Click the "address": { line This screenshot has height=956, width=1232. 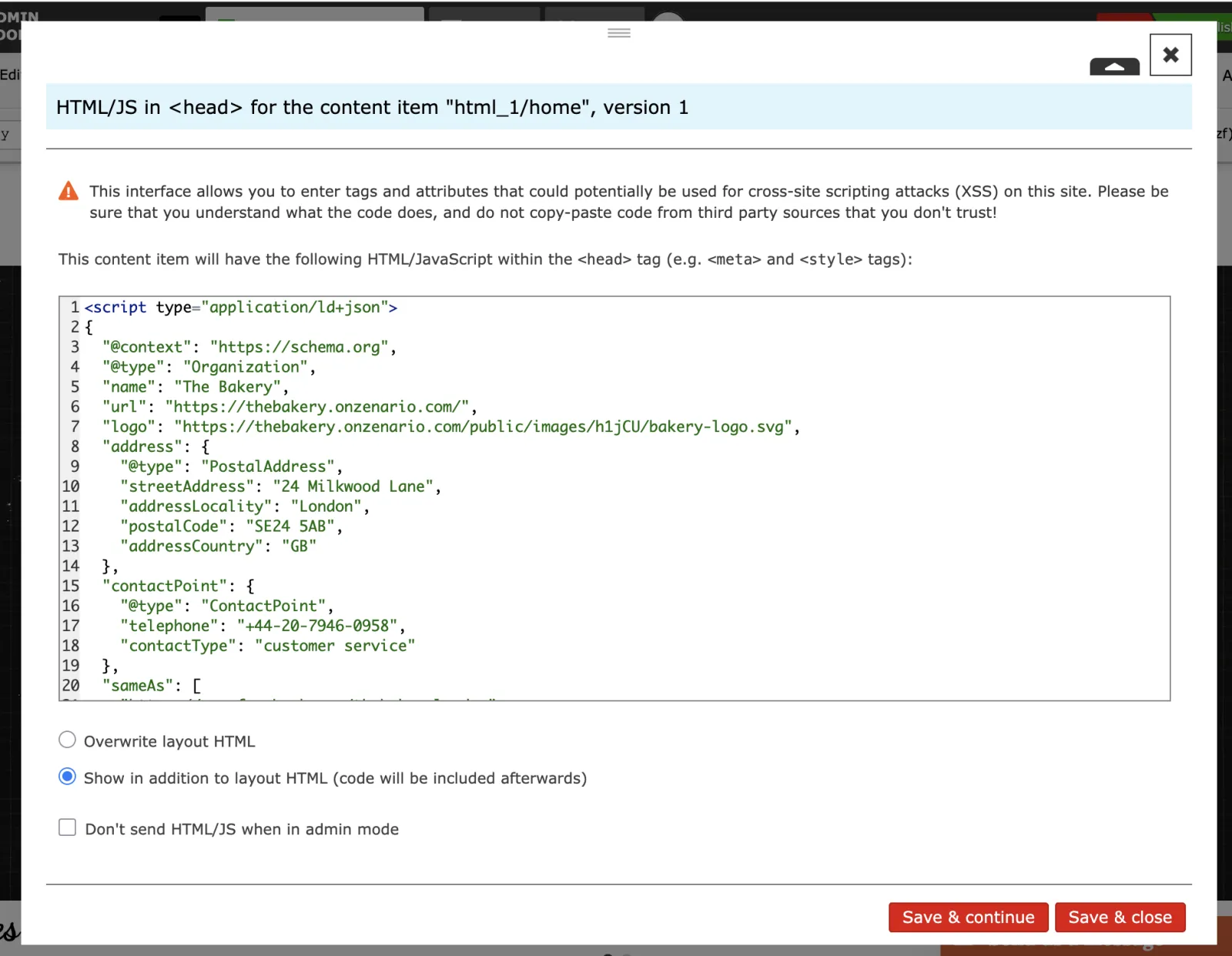[156, 447]
